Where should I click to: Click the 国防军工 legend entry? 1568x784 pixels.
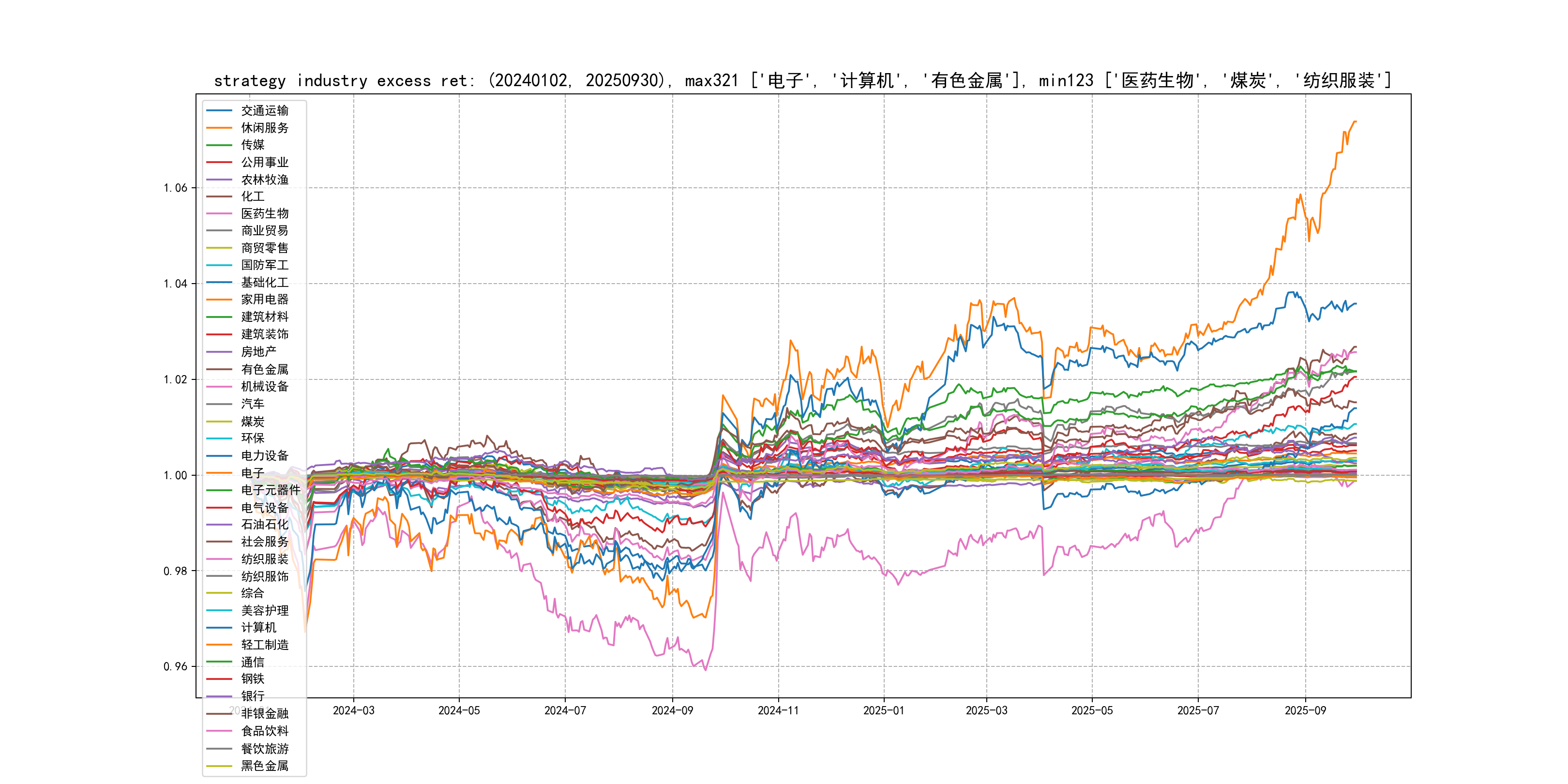click(x=264, y=265)
